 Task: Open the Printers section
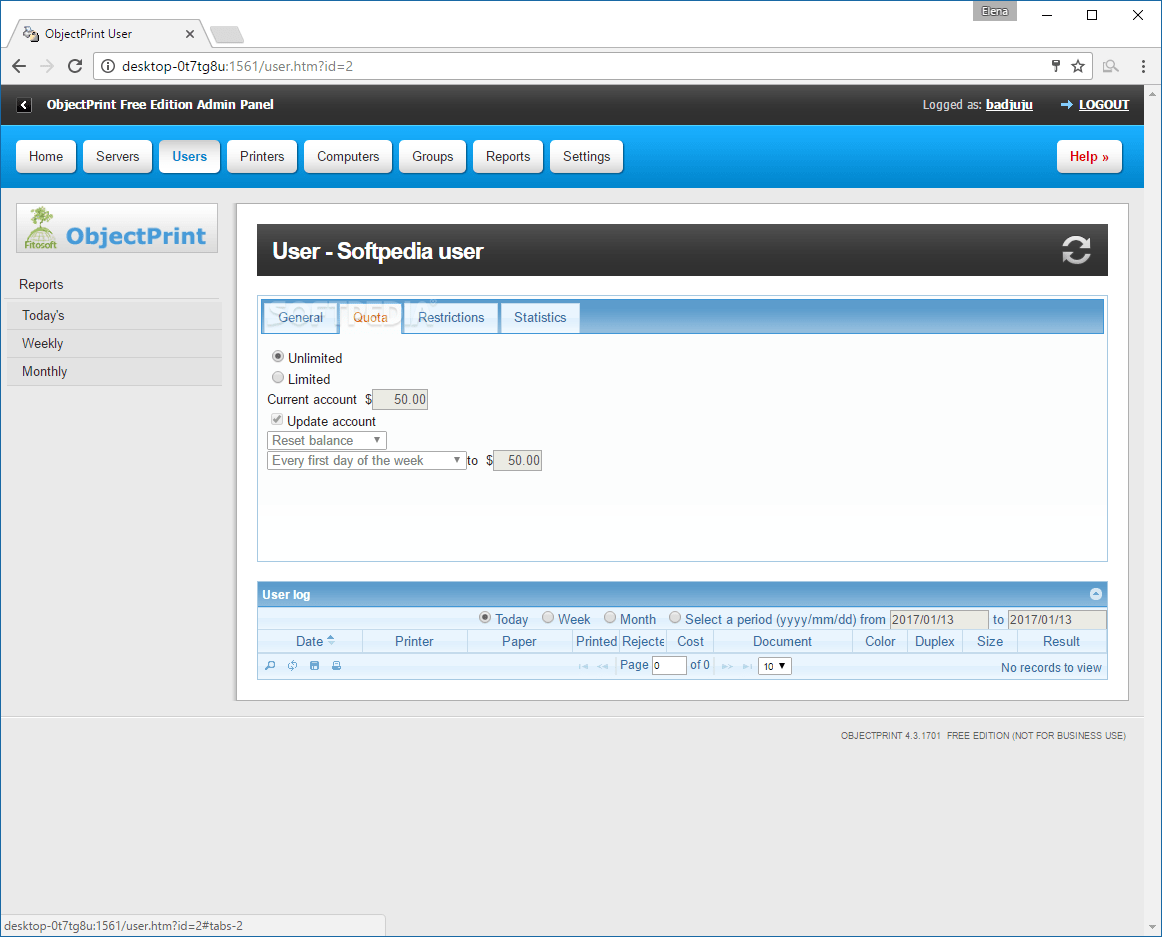[262, 156]
